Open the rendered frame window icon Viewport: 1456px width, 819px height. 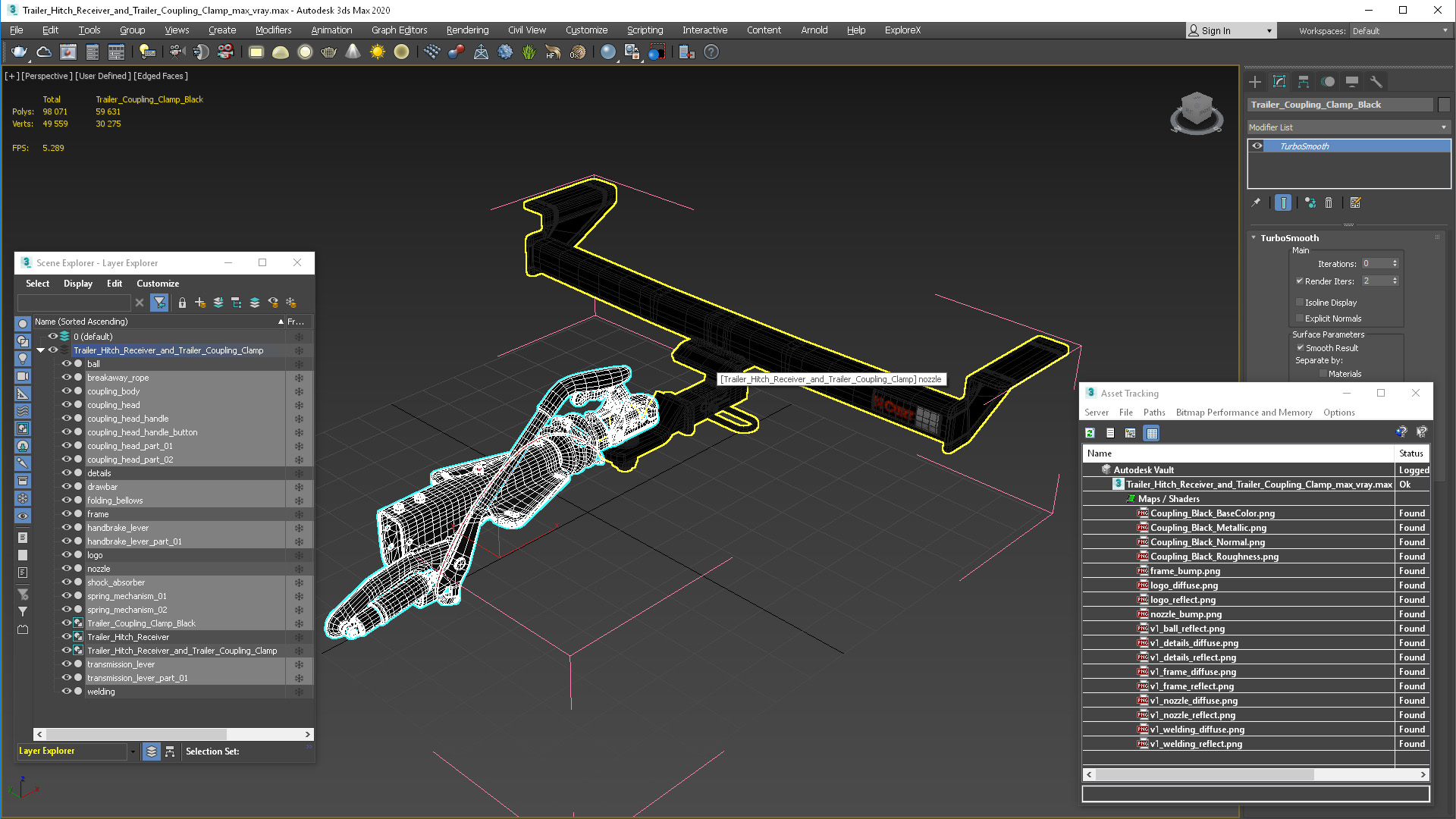click(68, 52)
